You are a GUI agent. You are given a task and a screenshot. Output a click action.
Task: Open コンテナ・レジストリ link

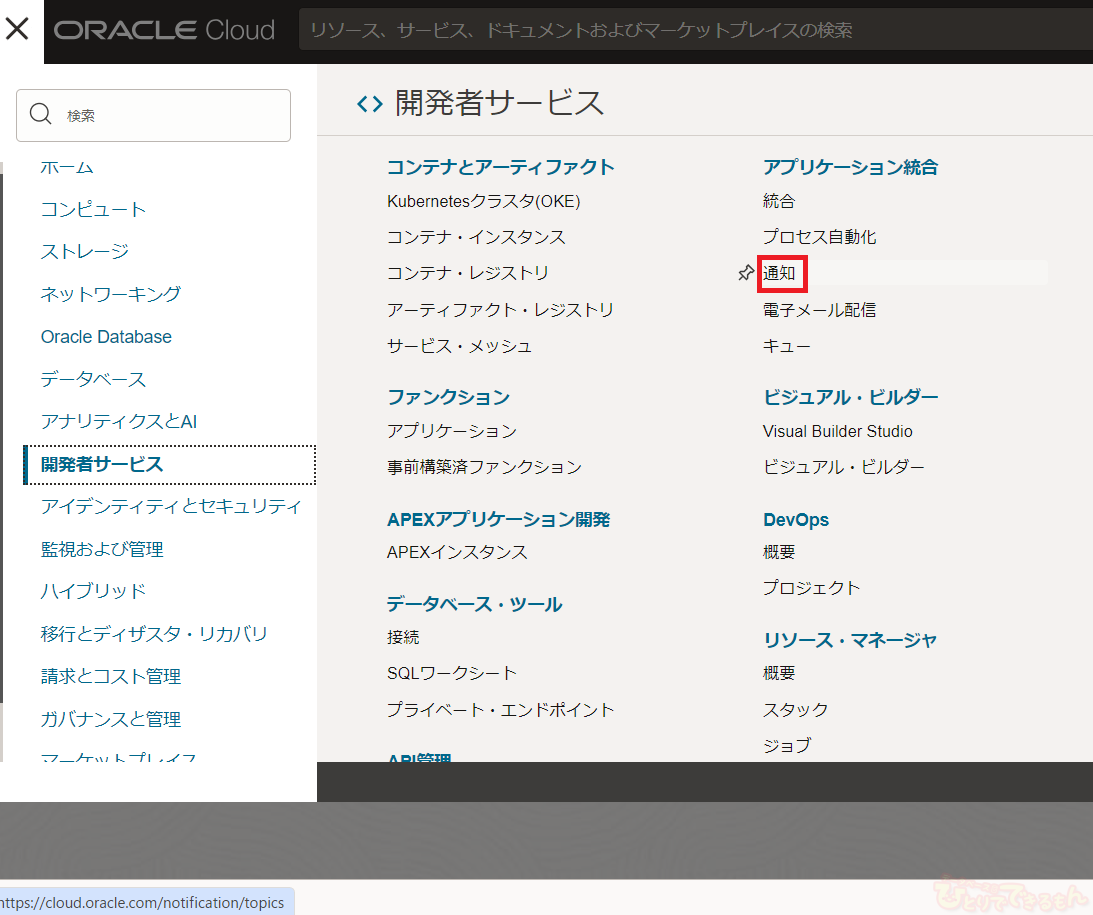click(x=468, y=273)
